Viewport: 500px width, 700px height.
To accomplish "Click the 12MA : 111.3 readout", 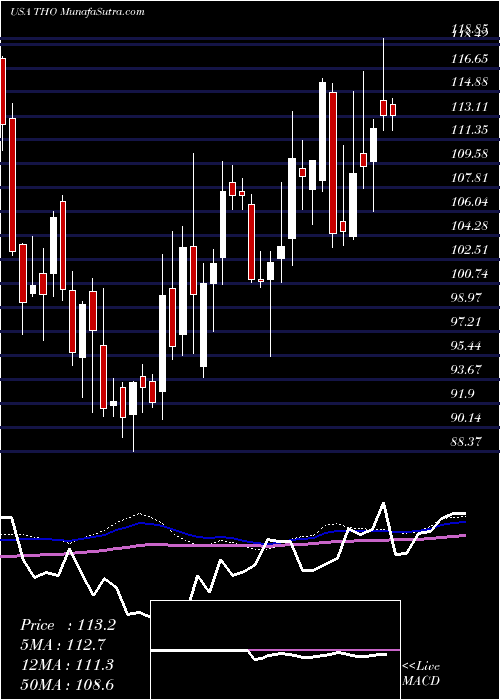I will tap(67, 665).
